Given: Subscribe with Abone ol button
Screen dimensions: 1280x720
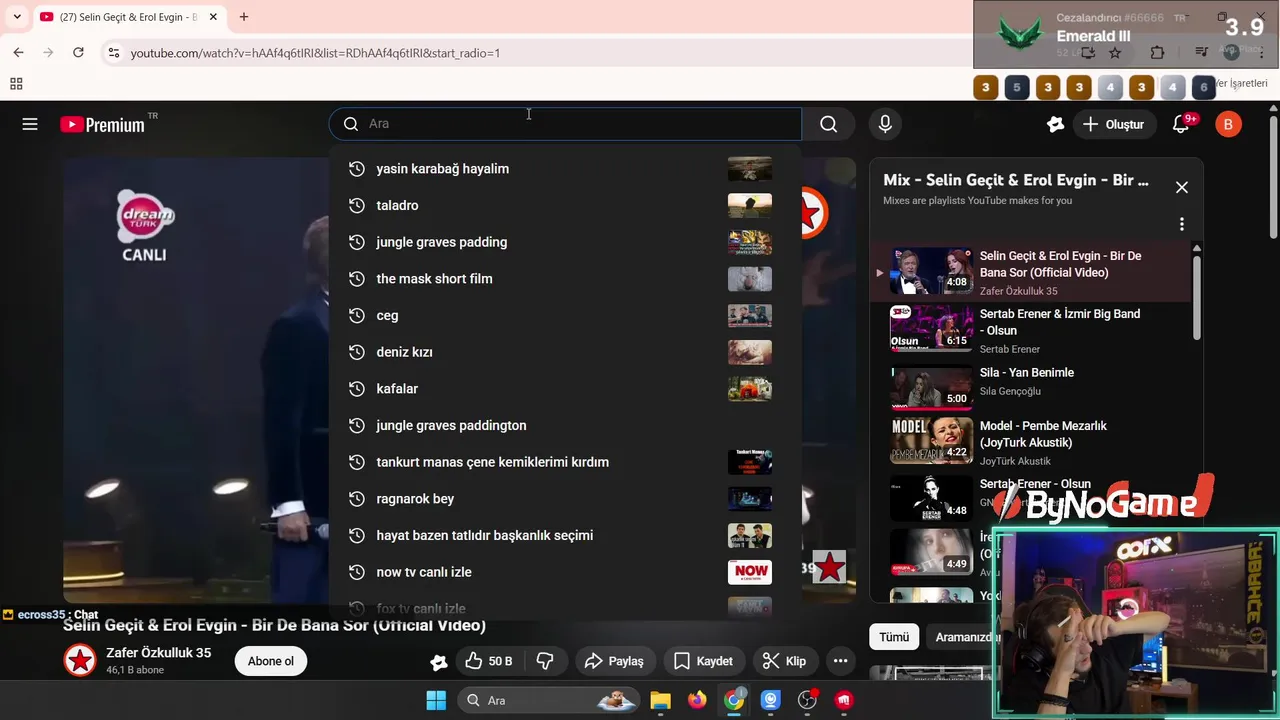Looking at the screenshot, I should (x=271, y=661).
